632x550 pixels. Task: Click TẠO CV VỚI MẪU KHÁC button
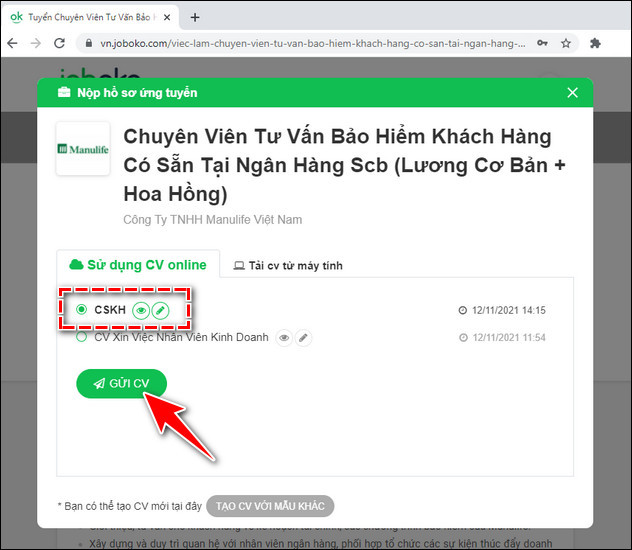(x=270, y=506)
